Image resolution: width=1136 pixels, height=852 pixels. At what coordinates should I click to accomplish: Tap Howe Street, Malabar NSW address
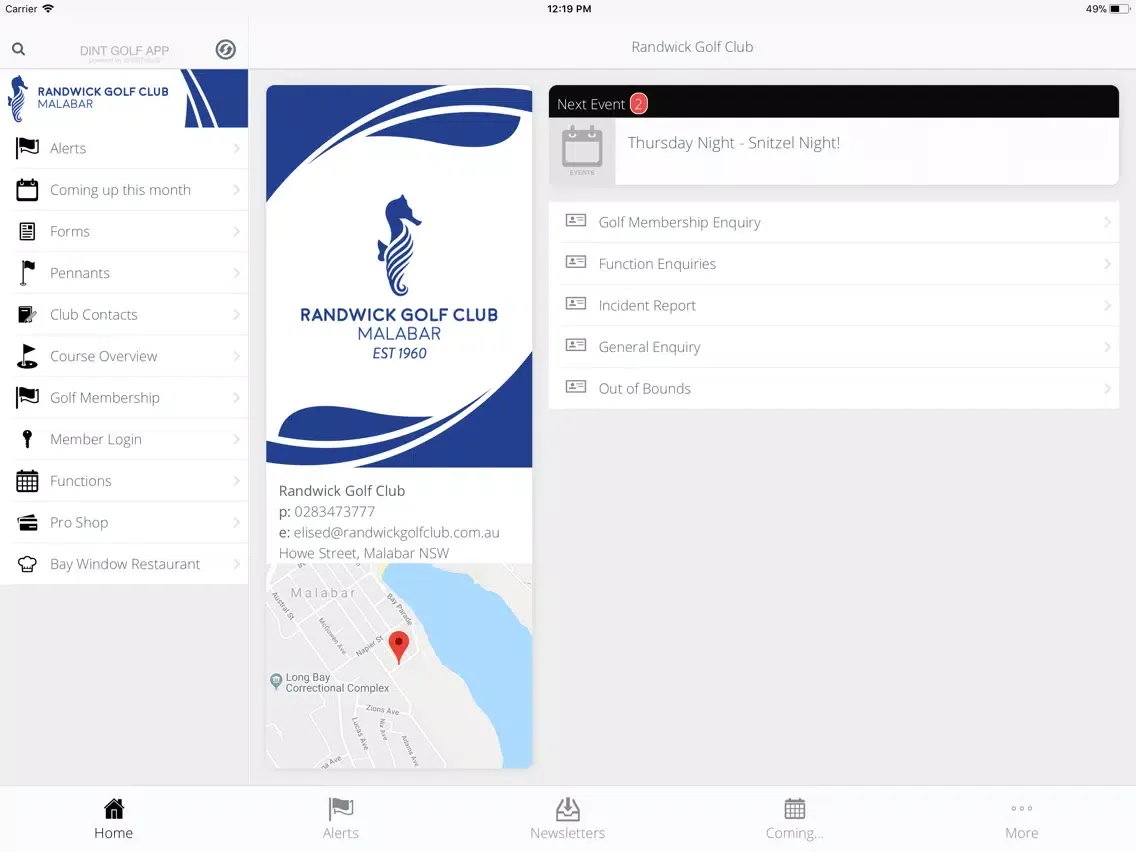[364, 553]
